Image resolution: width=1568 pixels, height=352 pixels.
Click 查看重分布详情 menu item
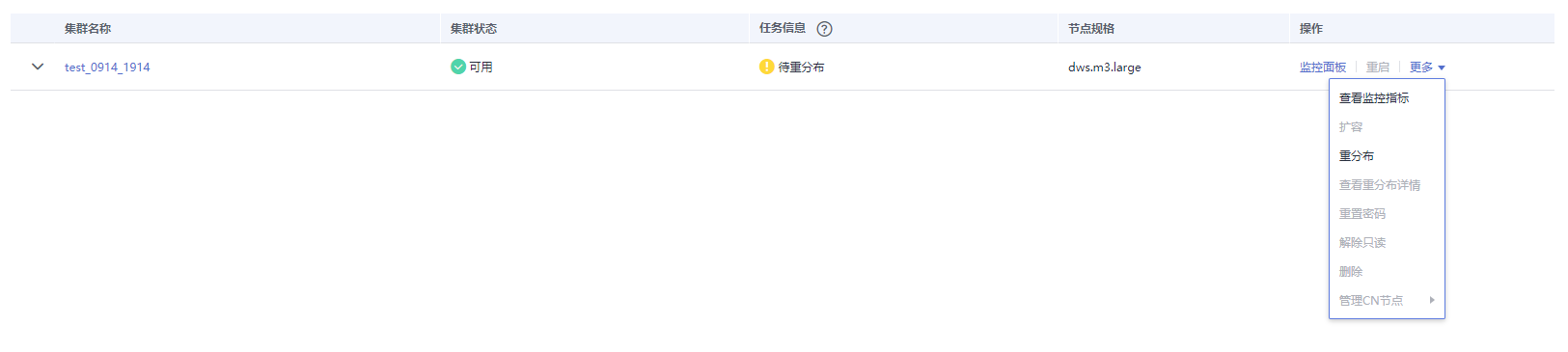[x=1380, y=185]
